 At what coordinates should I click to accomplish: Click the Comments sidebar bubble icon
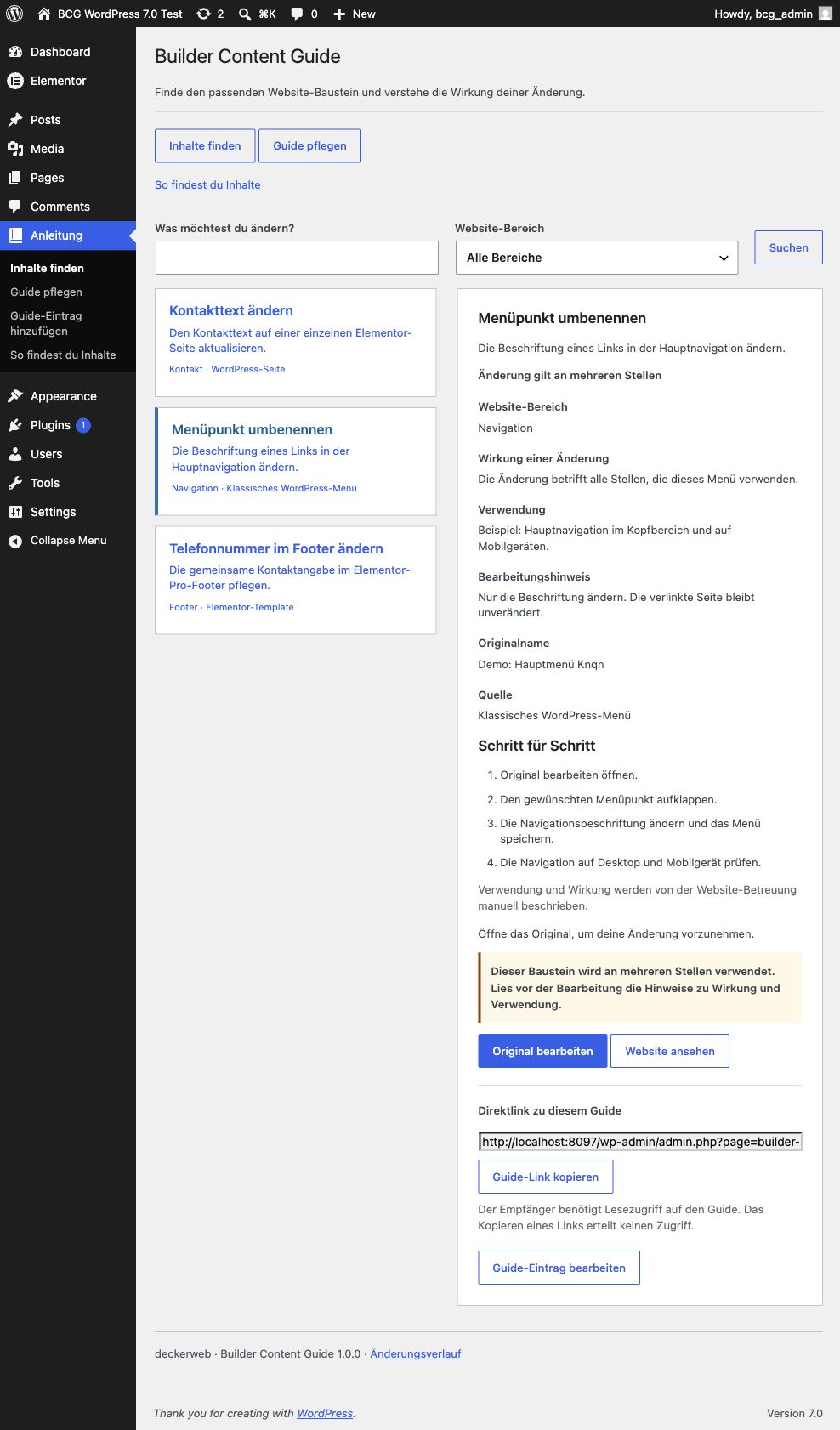pyautogui.click(x=15, y=207)
